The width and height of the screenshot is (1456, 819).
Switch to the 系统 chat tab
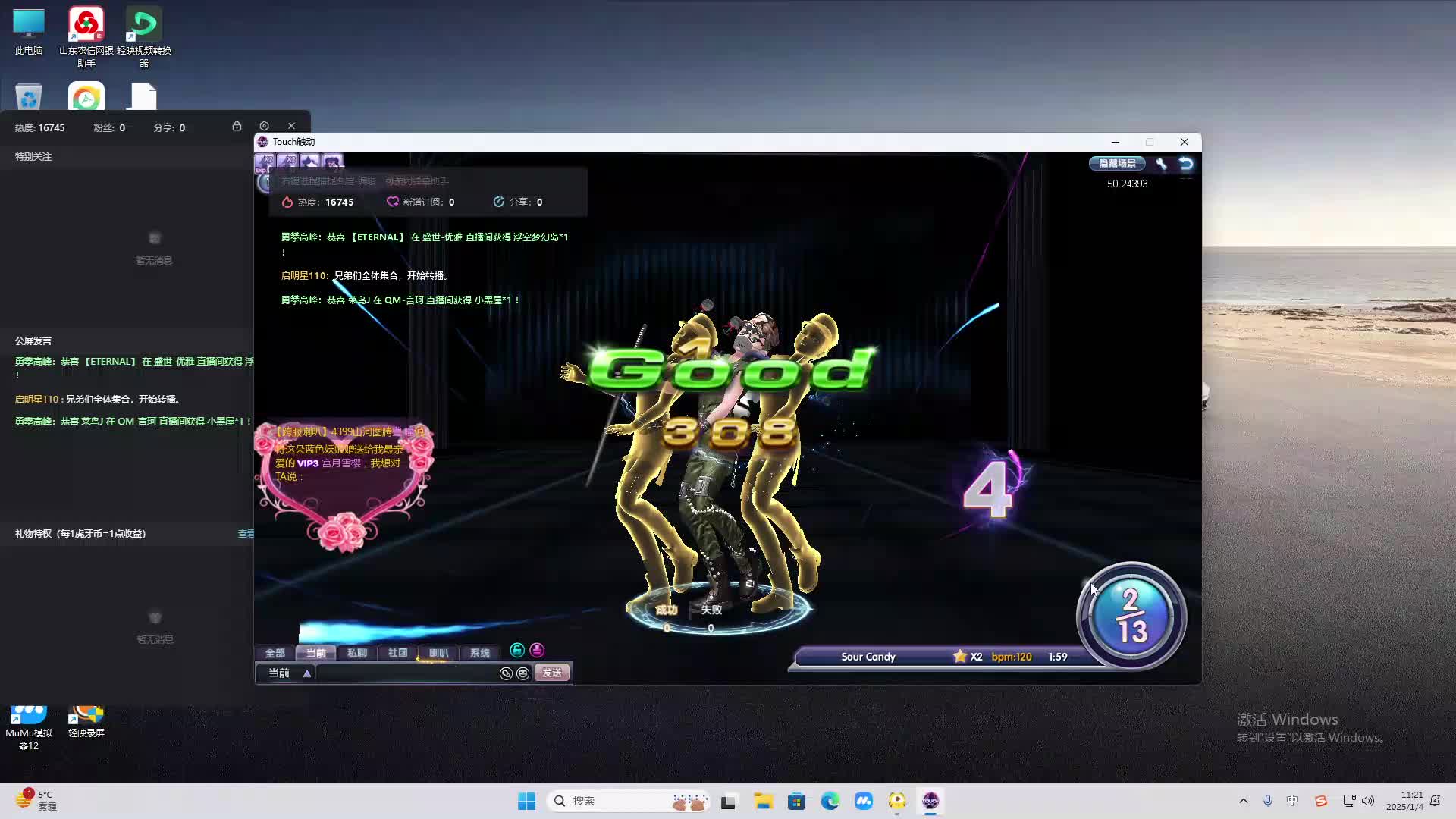point(479,653)
